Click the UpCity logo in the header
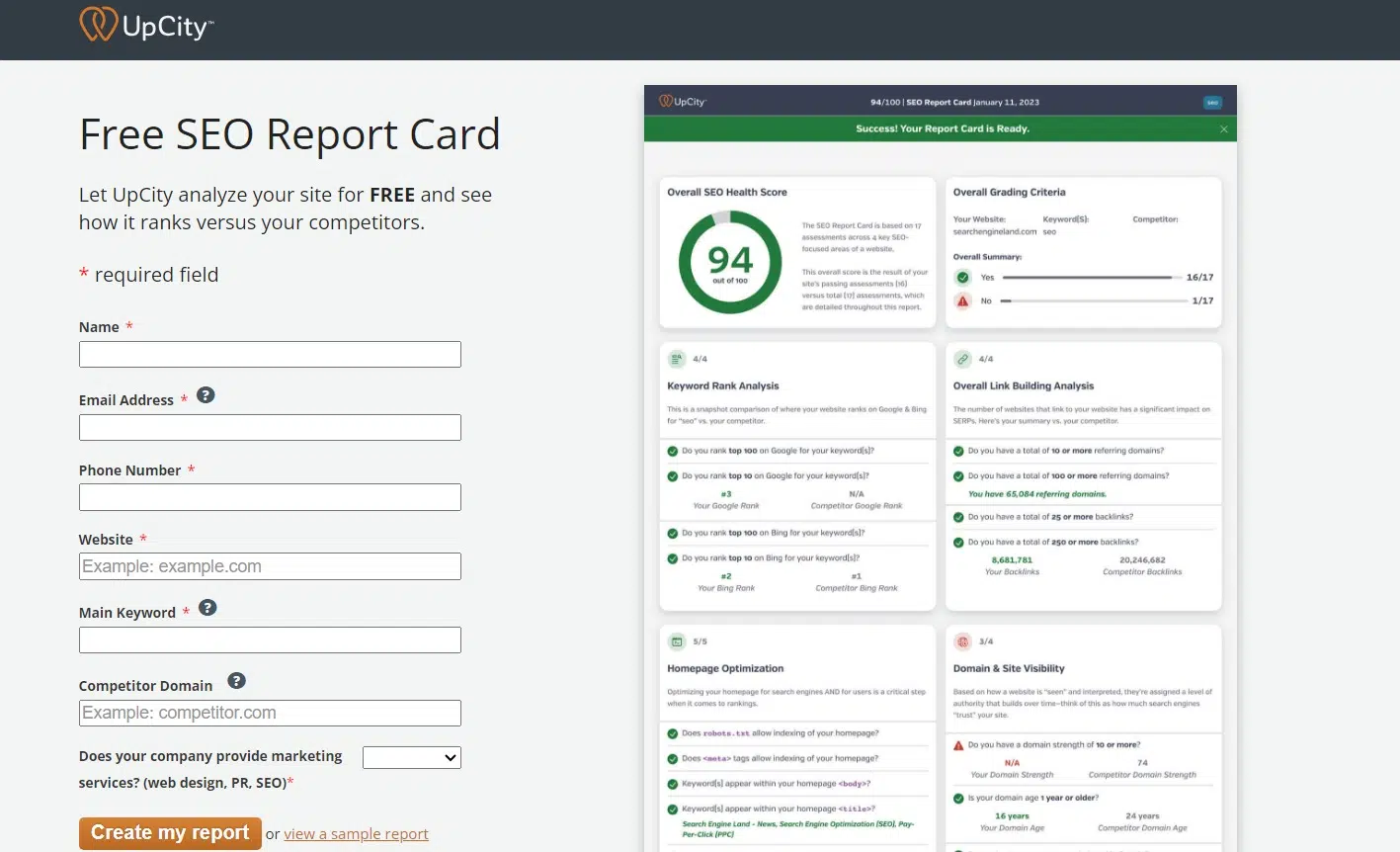 click(x=146, y=25)
